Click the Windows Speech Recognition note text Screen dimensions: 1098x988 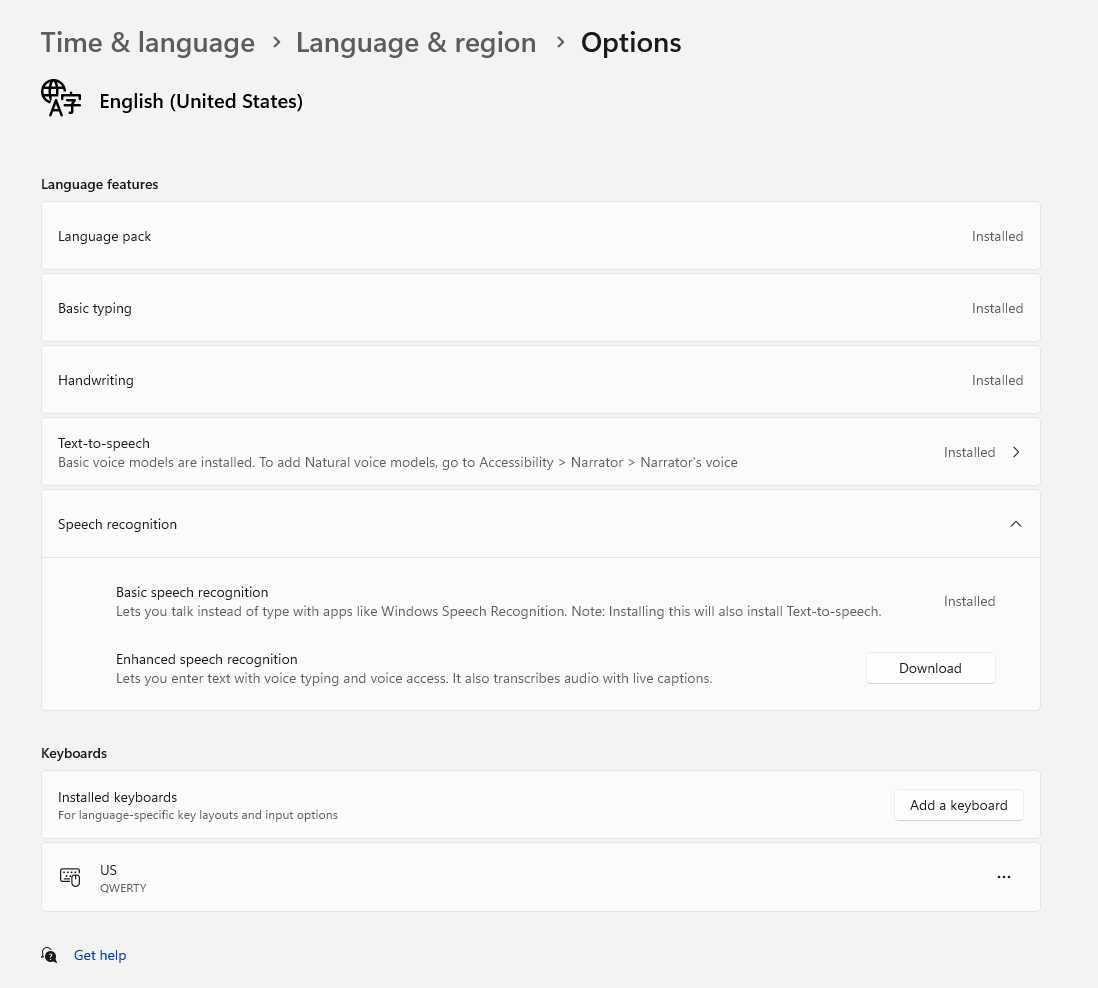coord(499,611)
